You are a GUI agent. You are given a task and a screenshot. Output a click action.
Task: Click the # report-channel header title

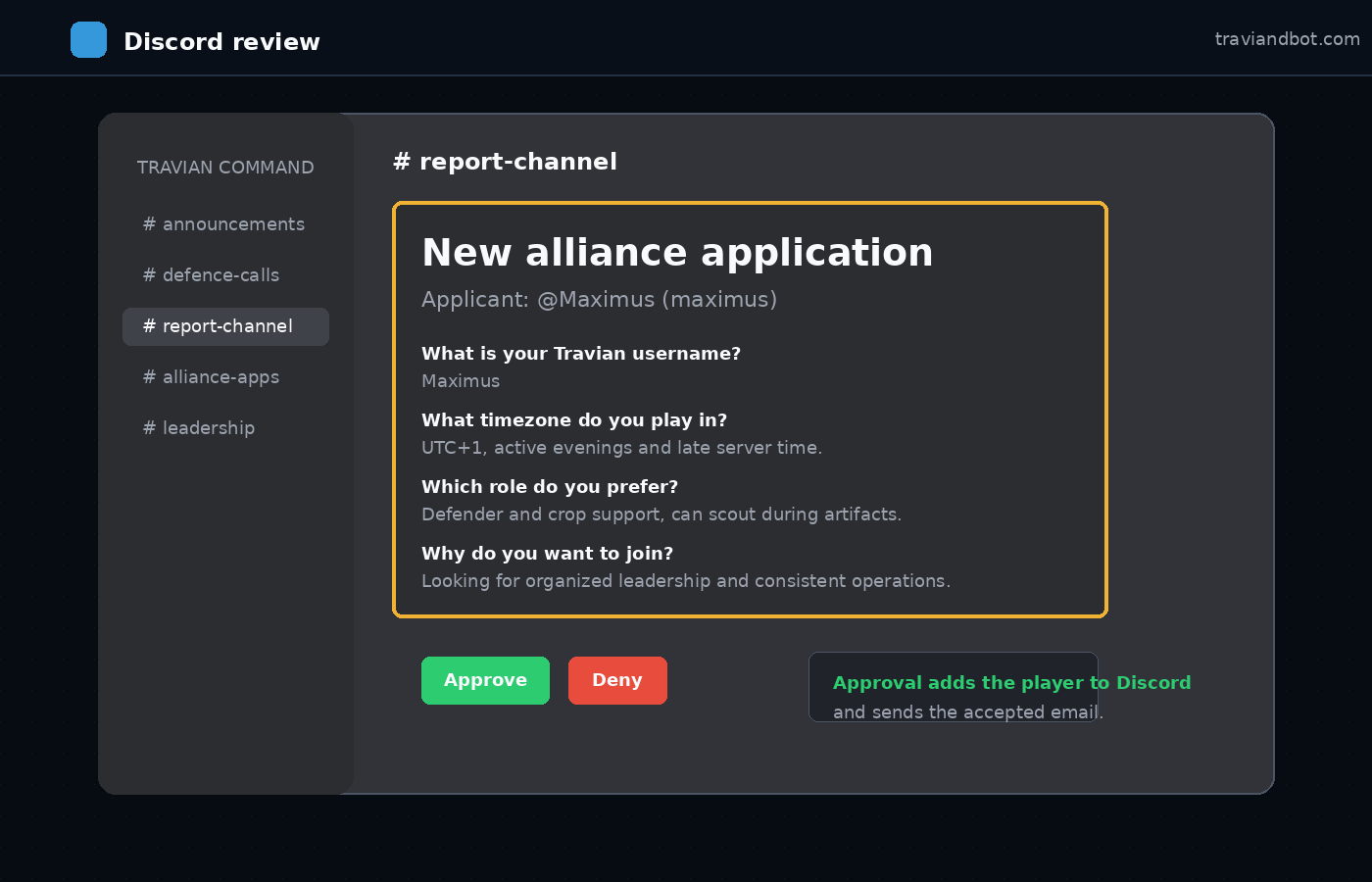(x=505, y=162)
